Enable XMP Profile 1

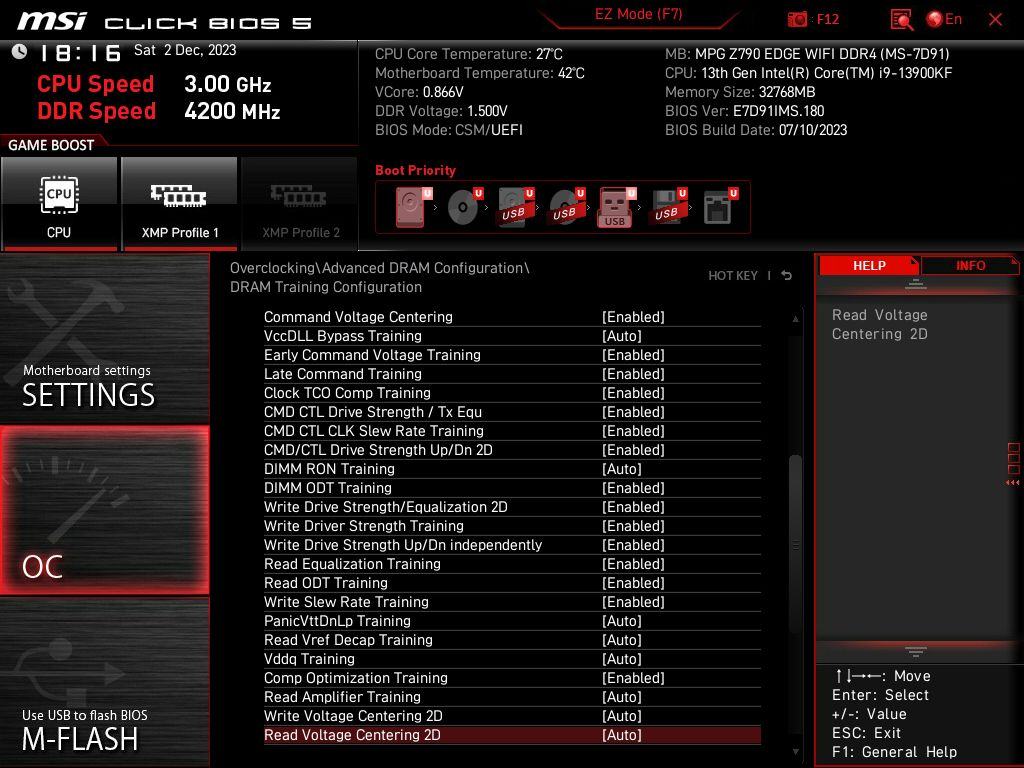coord(179,203)
